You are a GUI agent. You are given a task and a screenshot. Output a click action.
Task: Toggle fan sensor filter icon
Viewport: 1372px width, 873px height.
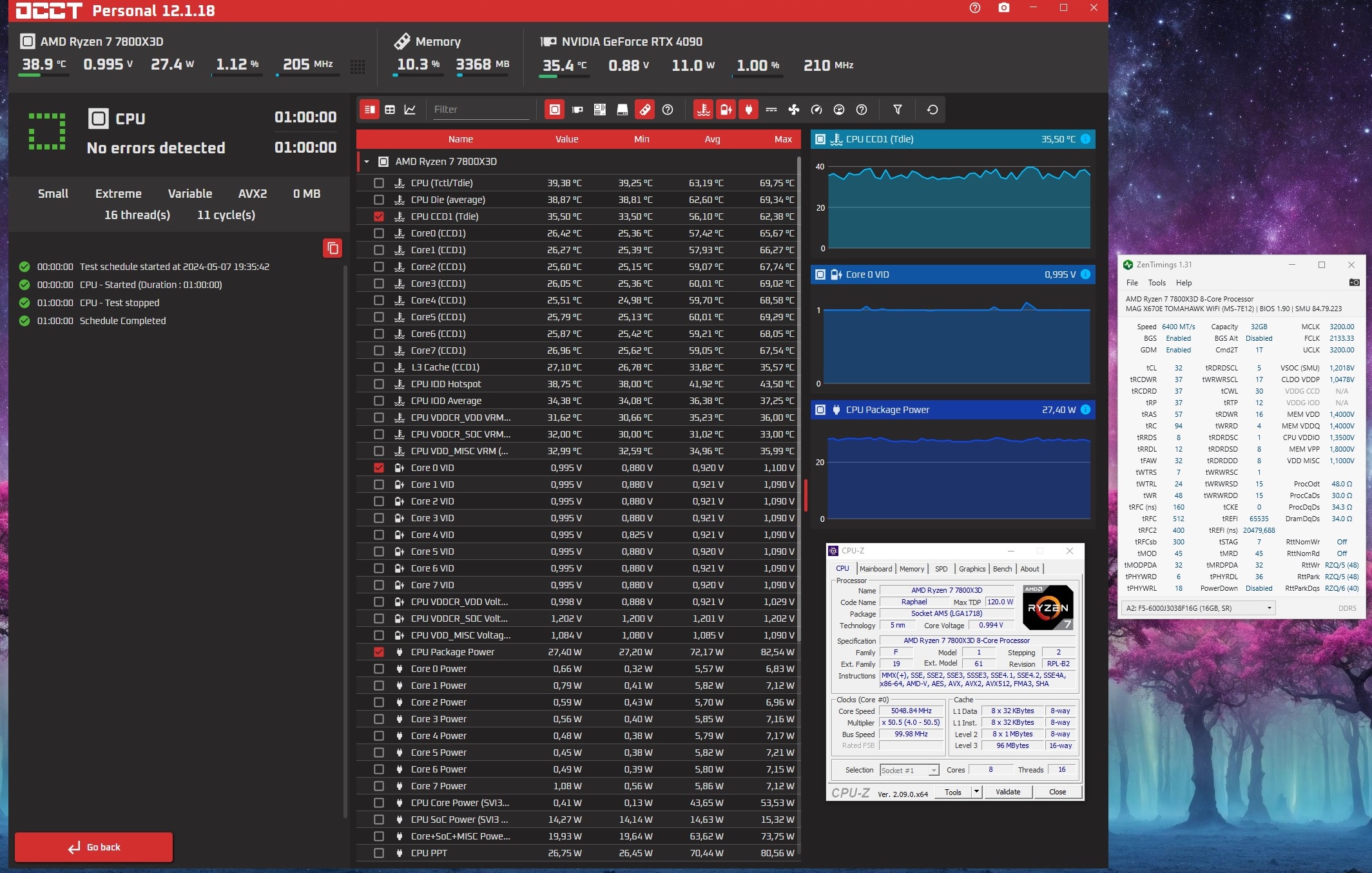794,110
